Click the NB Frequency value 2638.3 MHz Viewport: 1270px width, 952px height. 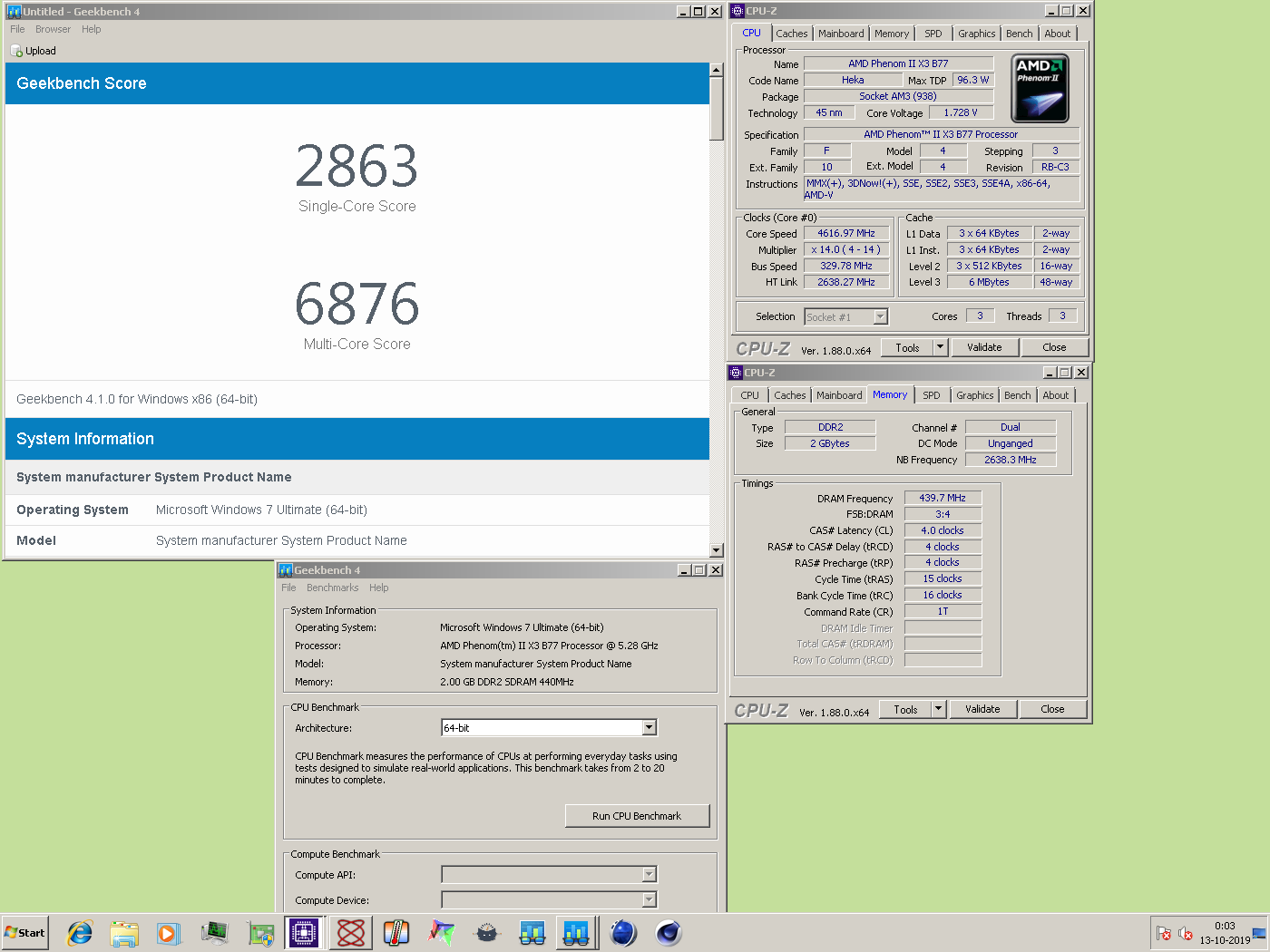(1011, 460)
